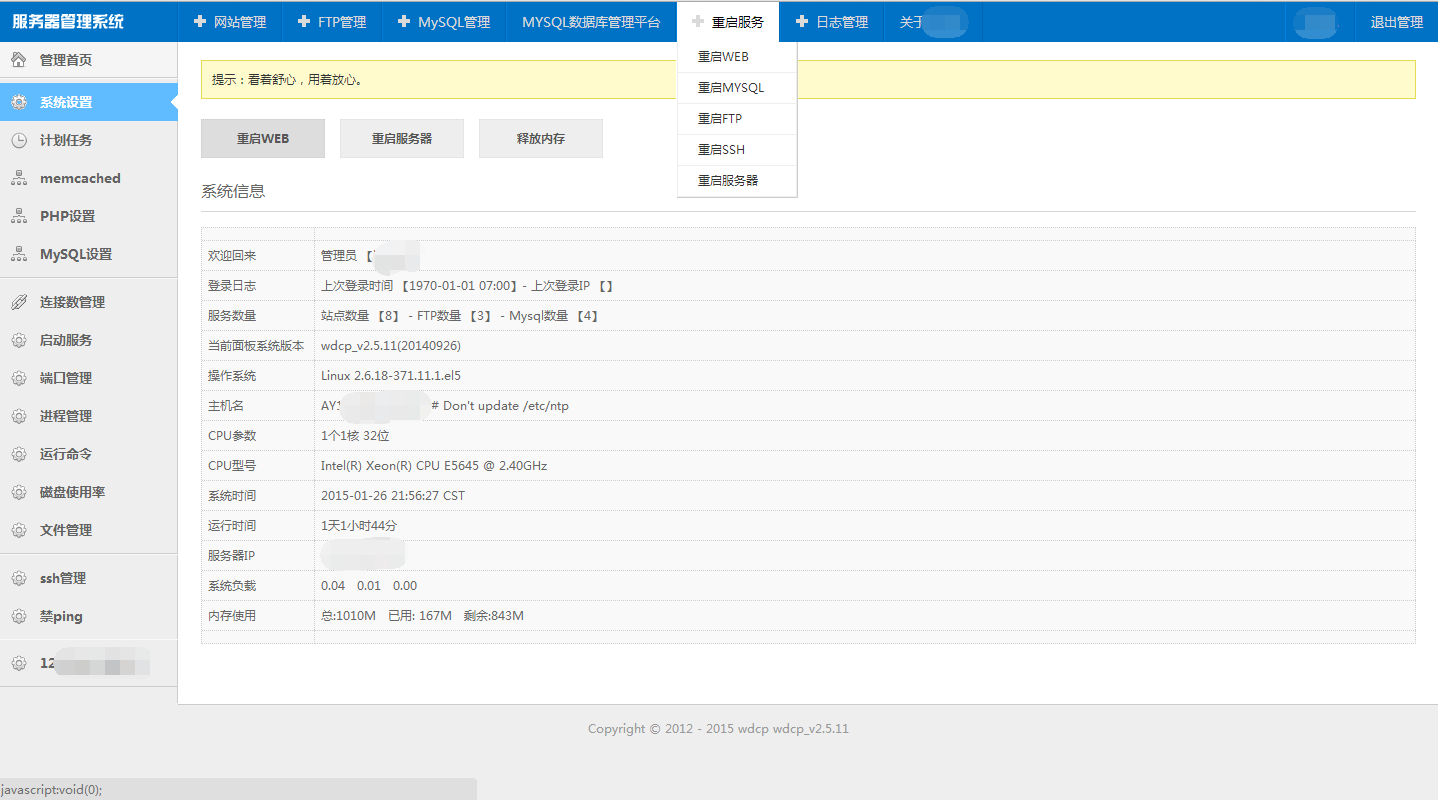This screenshot has height=800, width=1438.
Task: Expand the 网站管理 top menu
Action: tap(230, 22)
